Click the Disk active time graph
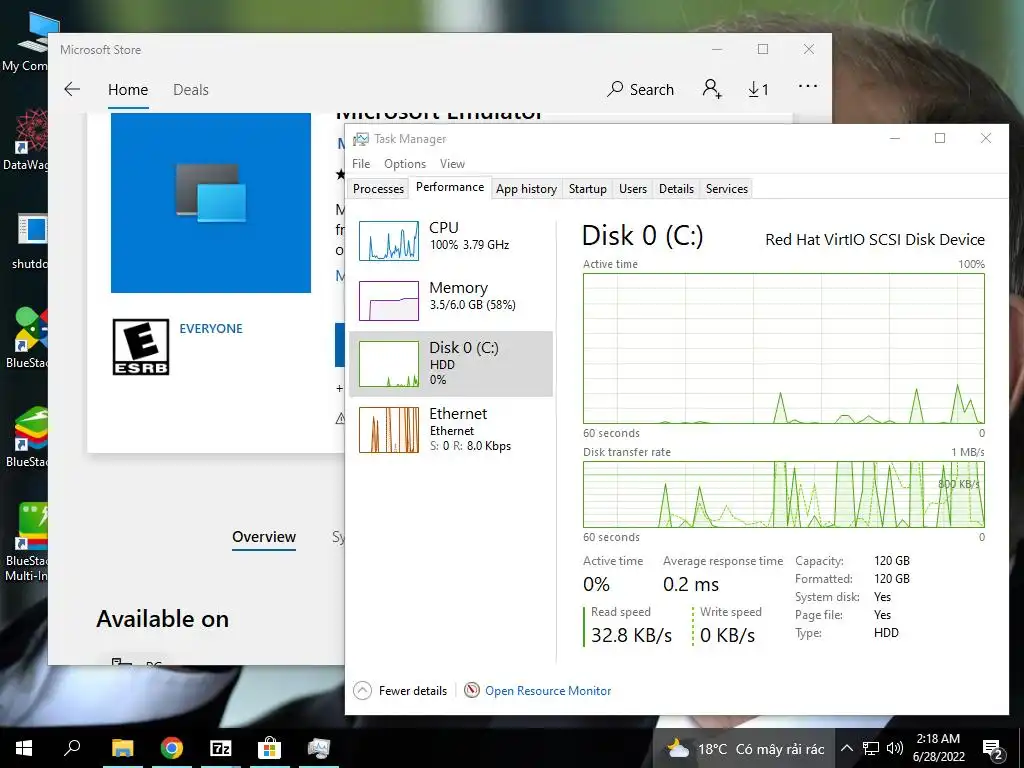 point(783,349)
